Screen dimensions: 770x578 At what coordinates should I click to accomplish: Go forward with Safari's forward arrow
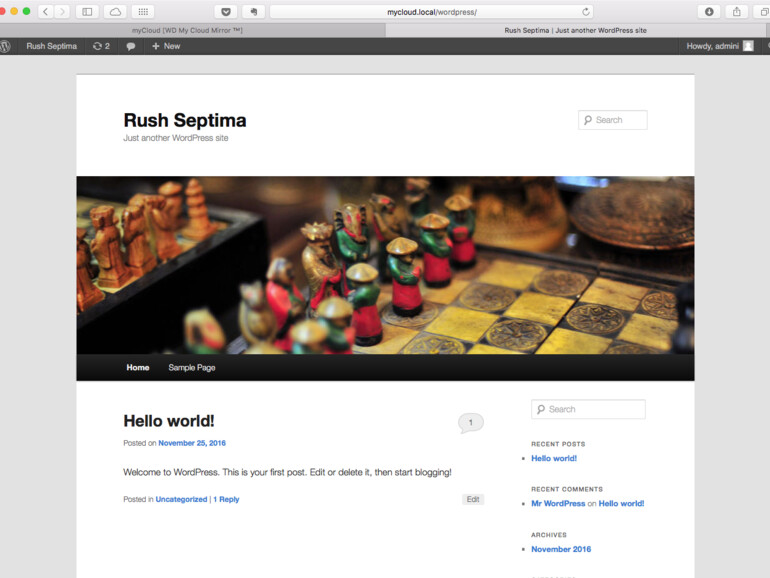[61, 11]
